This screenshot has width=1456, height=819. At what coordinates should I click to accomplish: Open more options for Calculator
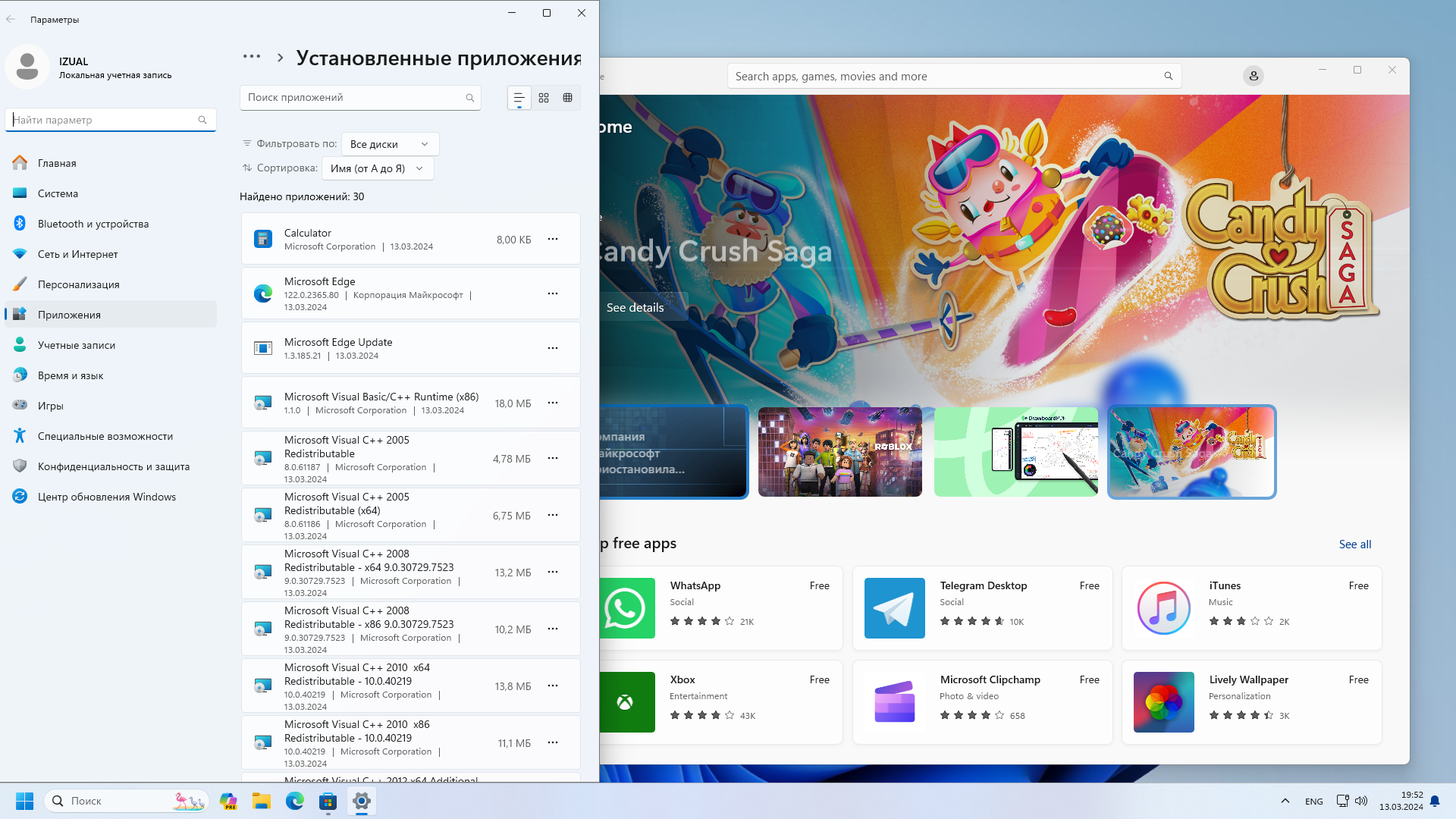(x=553, y=239)
